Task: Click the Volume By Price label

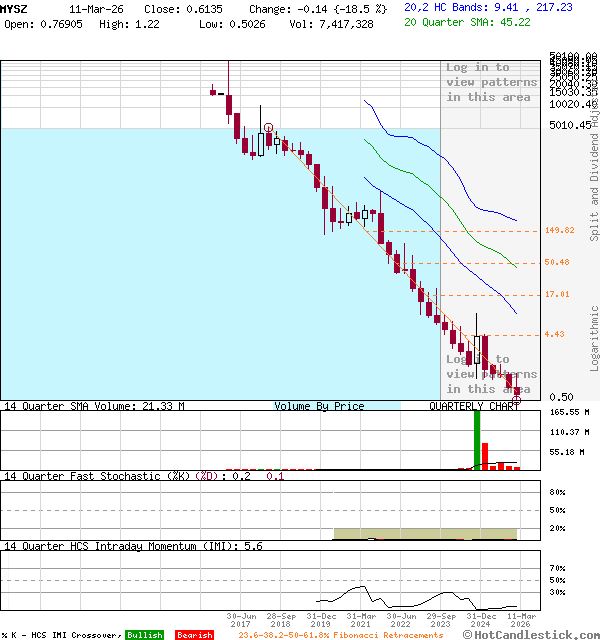Action: click(319, 406)
